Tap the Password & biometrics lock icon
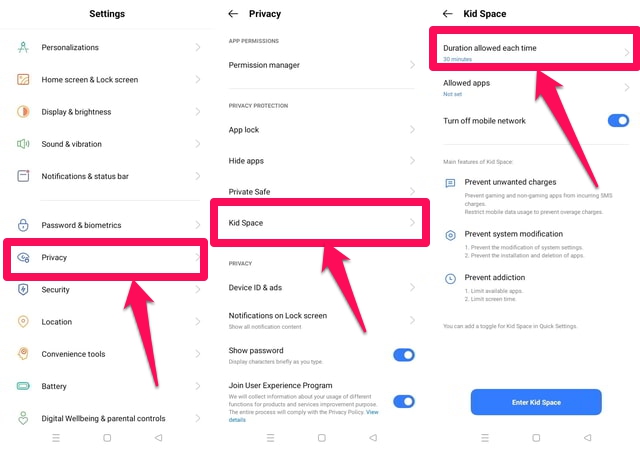640x451 pixels. (23, 225)
